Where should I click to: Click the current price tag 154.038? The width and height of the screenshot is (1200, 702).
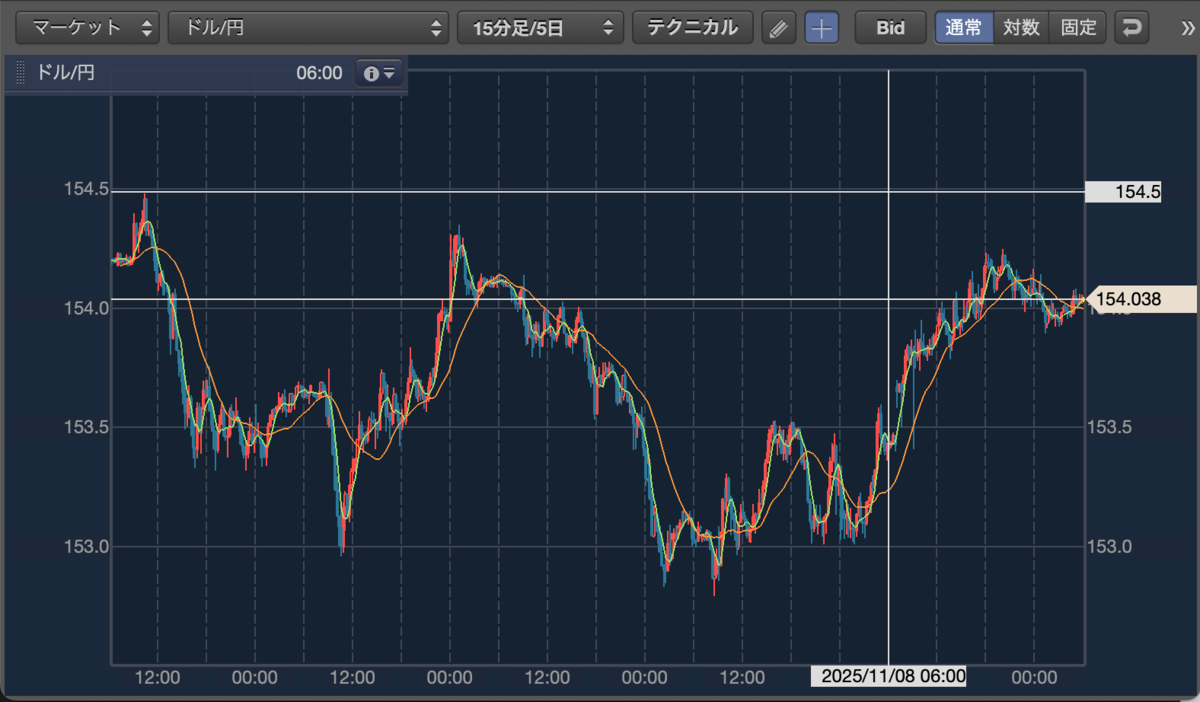coord(1140,298)
